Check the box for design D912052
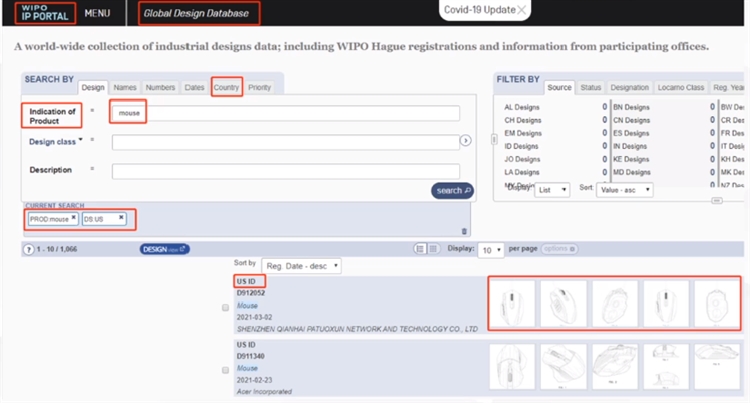This screenshot has width=750, height=403. [225, 308]
